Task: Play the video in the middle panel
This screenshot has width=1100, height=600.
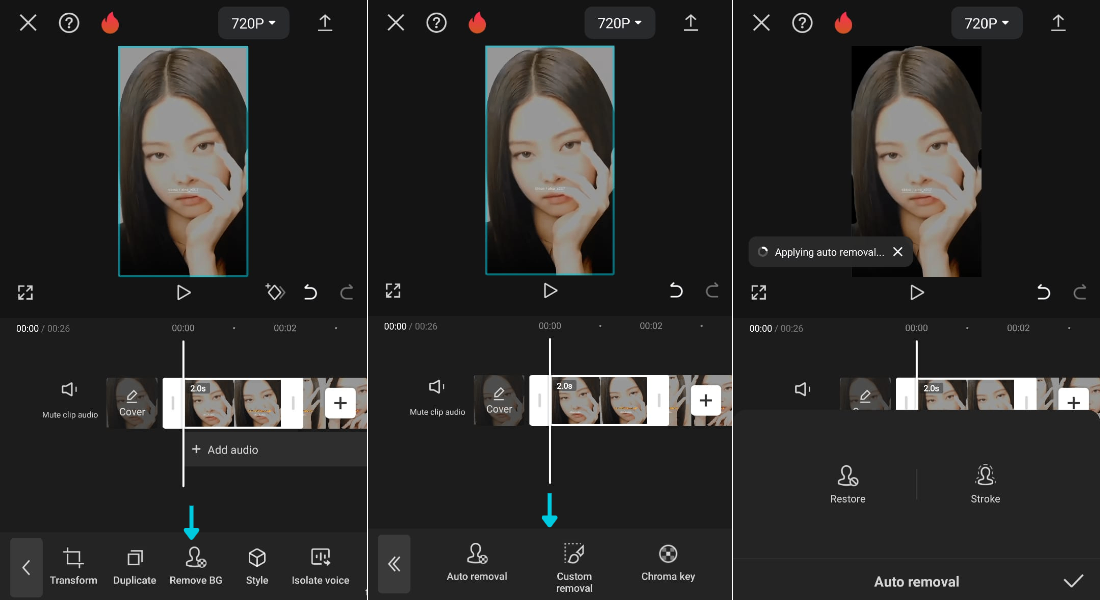Action: pos(550,291)
